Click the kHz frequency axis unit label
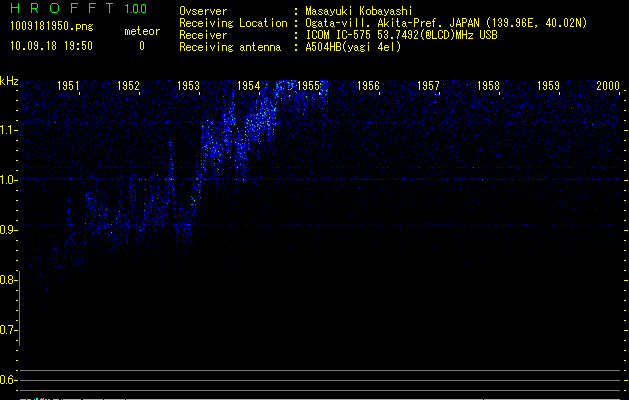 (9, 81)
